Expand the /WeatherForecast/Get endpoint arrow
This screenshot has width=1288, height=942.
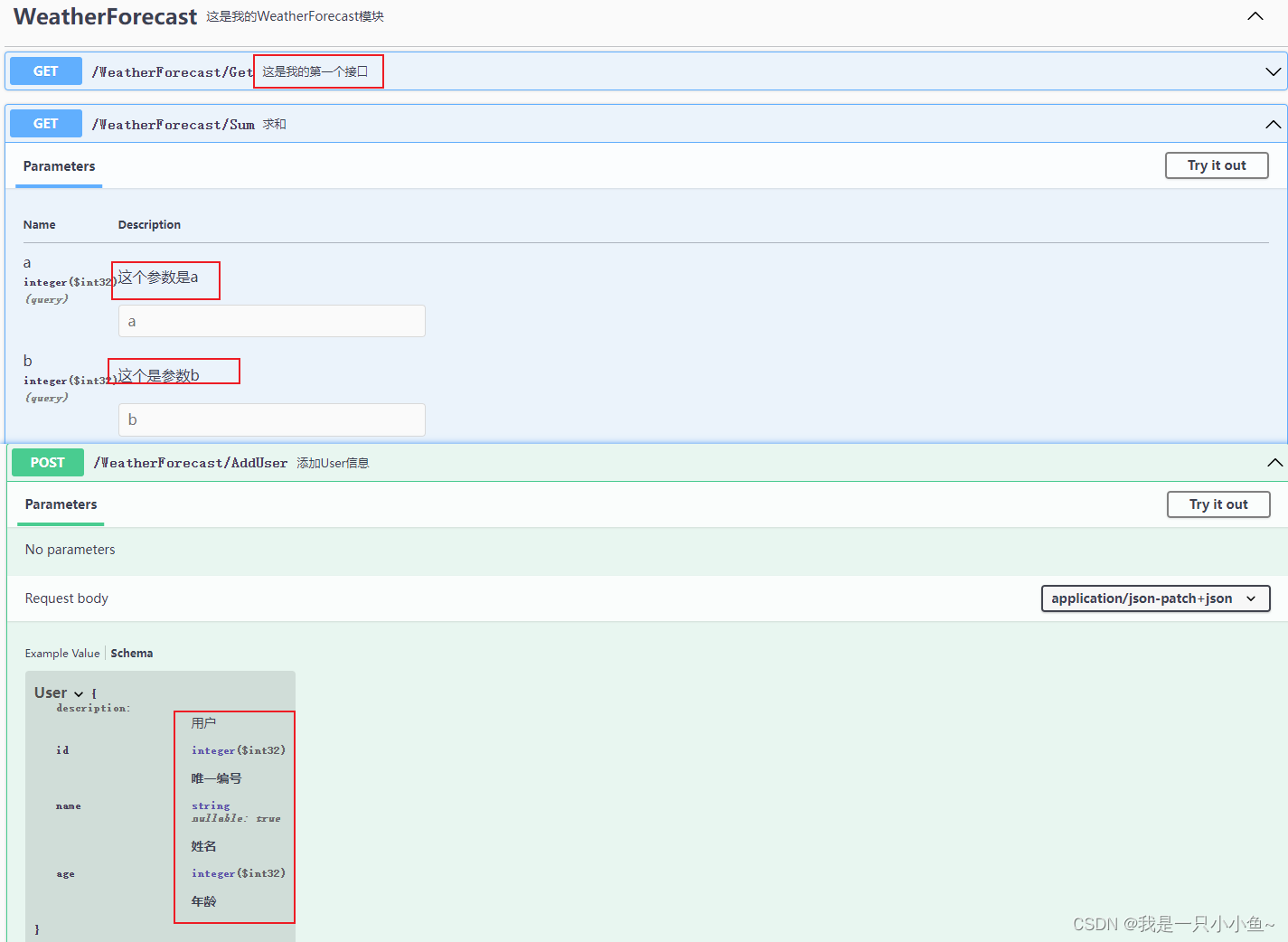(x=1273, y=71)
